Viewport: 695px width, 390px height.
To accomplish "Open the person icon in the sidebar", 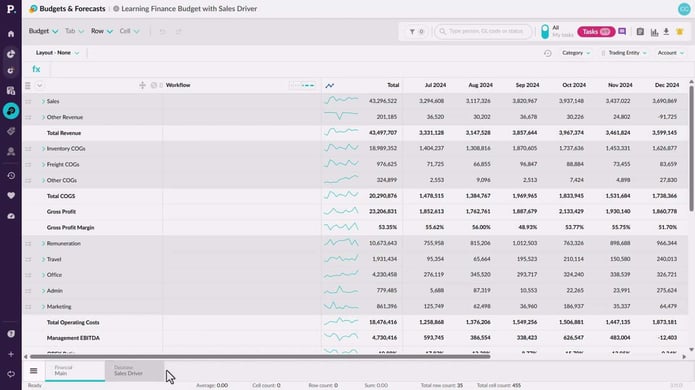I will pyautogui.click(x=11, y=152).
